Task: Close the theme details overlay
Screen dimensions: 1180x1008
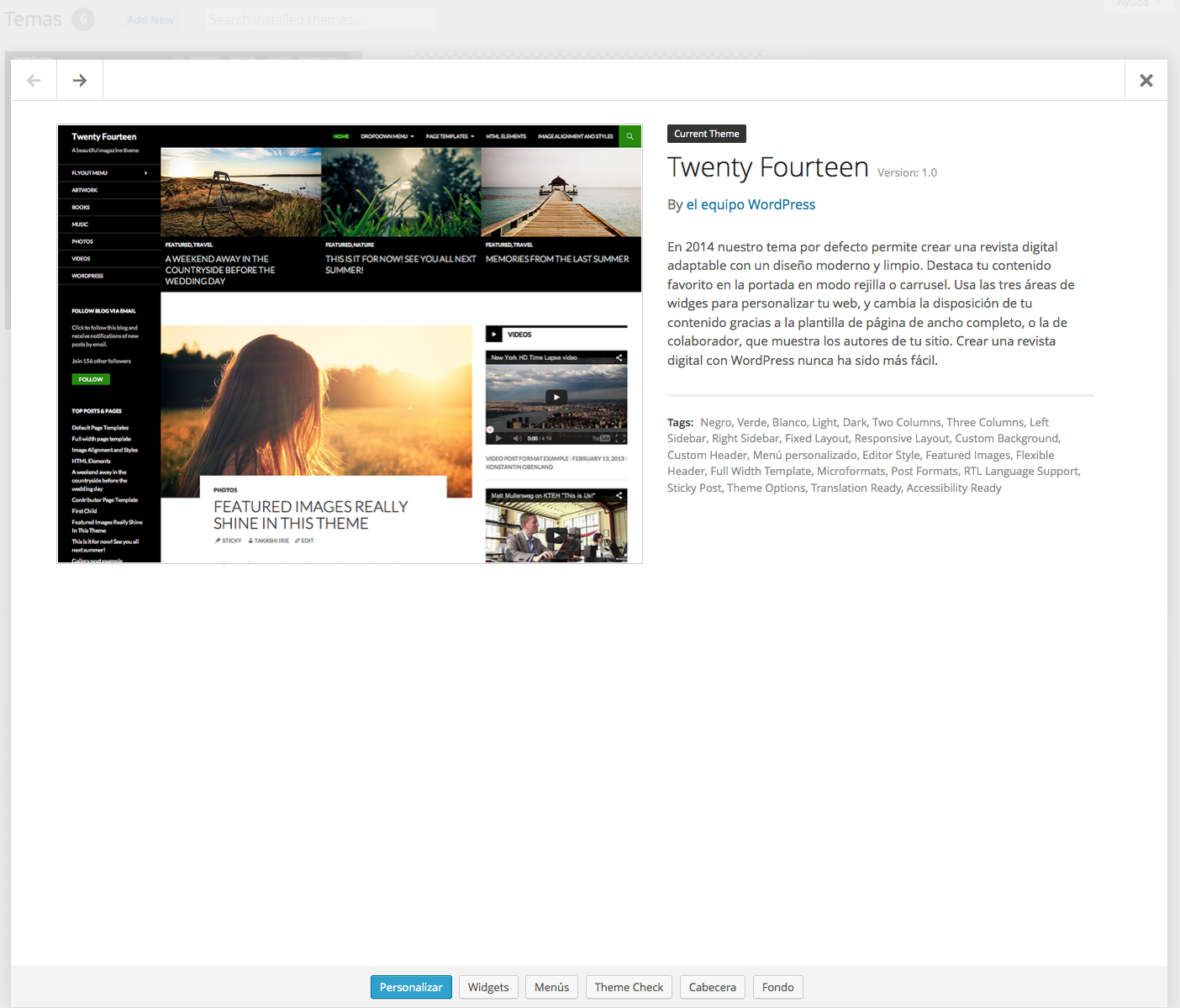Action: (x=1146, y=80)
